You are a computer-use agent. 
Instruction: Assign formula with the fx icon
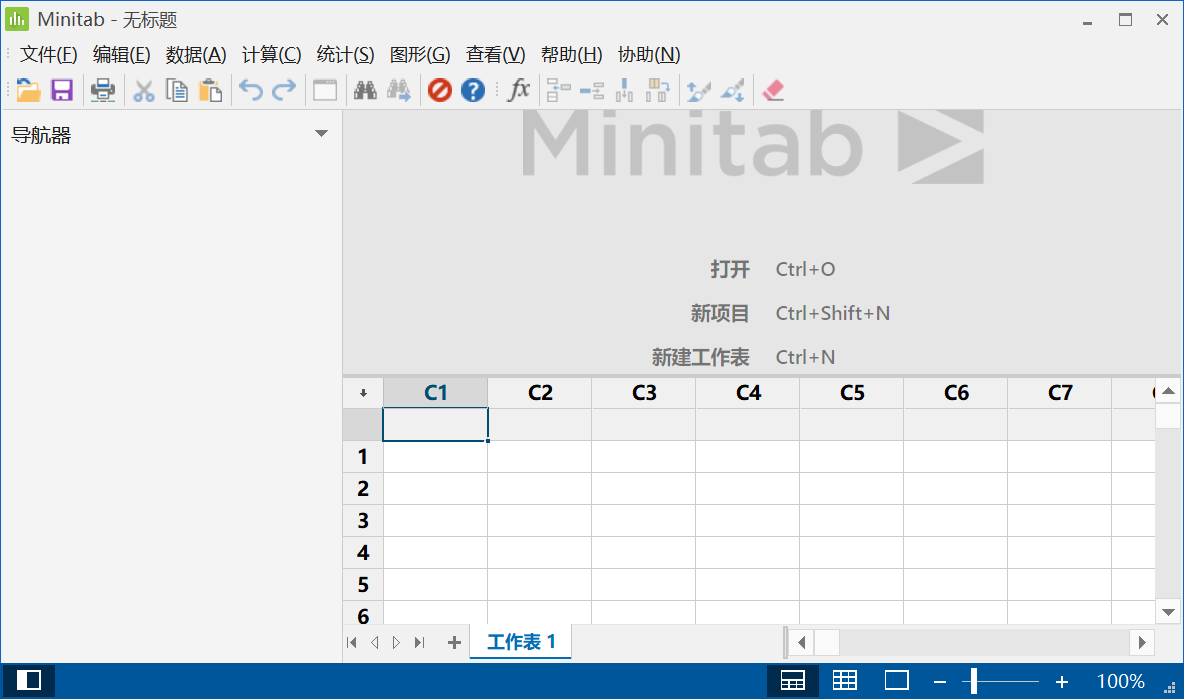(x=518, y=91)
